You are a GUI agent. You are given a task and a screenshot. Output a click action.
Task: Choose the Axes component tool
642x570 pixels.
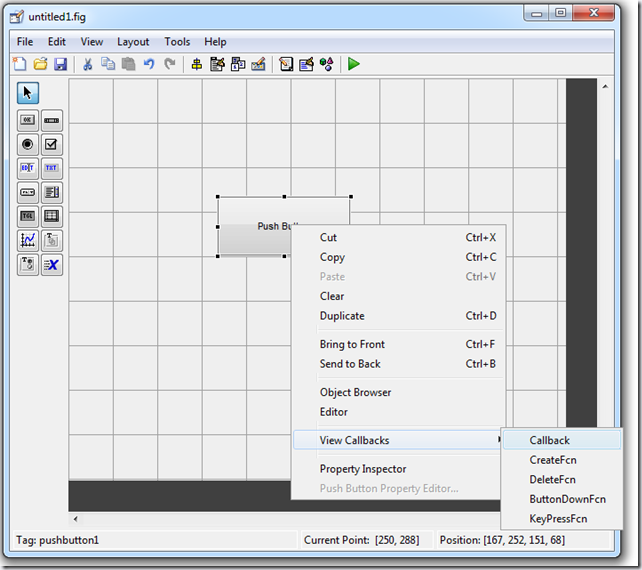pyautogui.click(x=28, y=240)
